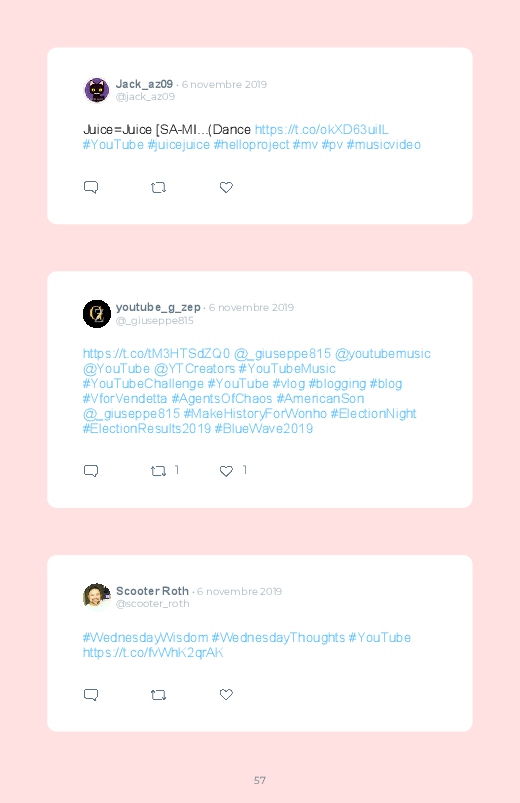Open the #juicejuice hashtag
The height and width of the screenshot is (803, 520).
click(x=179, y=145)
